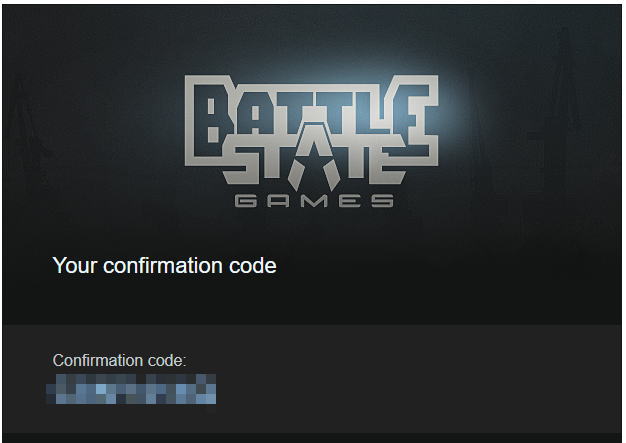Click the Your confirmation code heading

coord(164,266)
